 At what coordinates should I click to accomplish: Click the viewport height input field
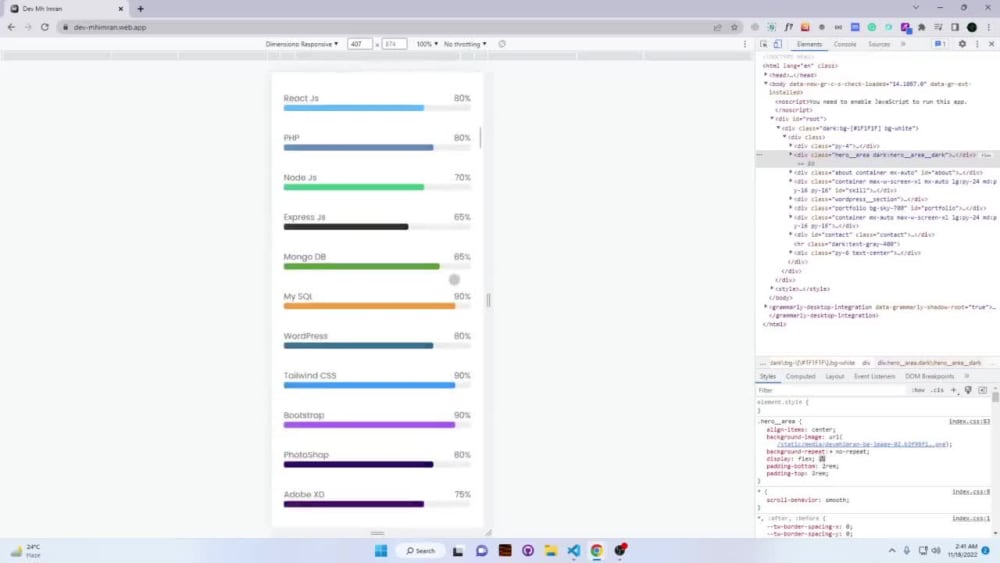(x=394, y=44)
